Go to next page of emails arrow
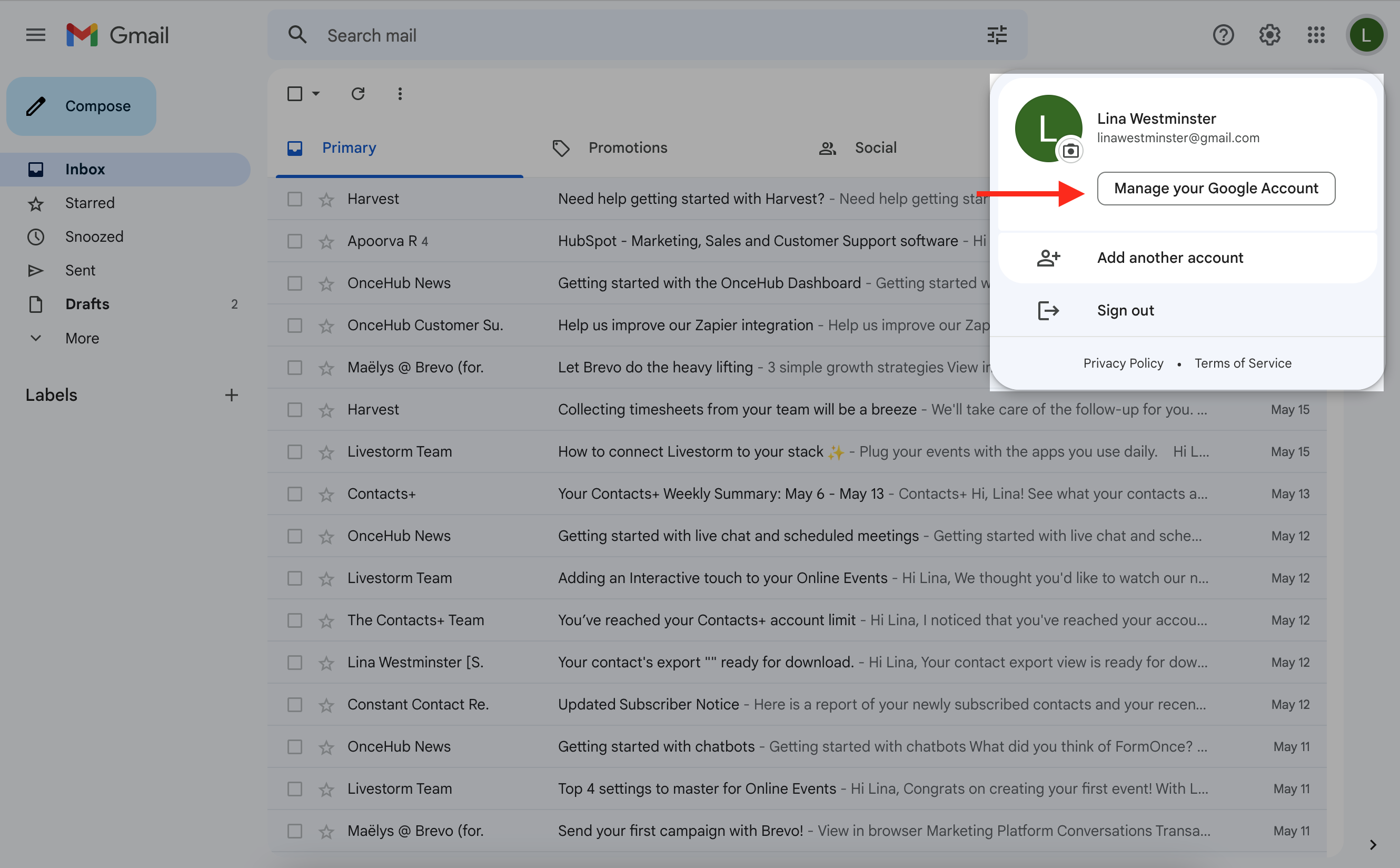Screen dimensions: 1400x868 pos(1373,844)
